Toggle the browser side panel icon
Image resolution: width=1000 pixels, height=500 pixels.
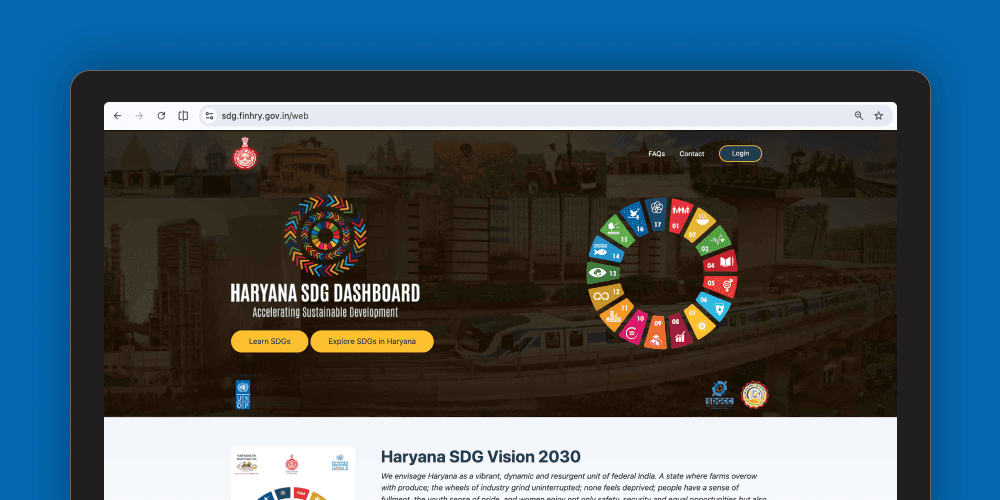183,115
